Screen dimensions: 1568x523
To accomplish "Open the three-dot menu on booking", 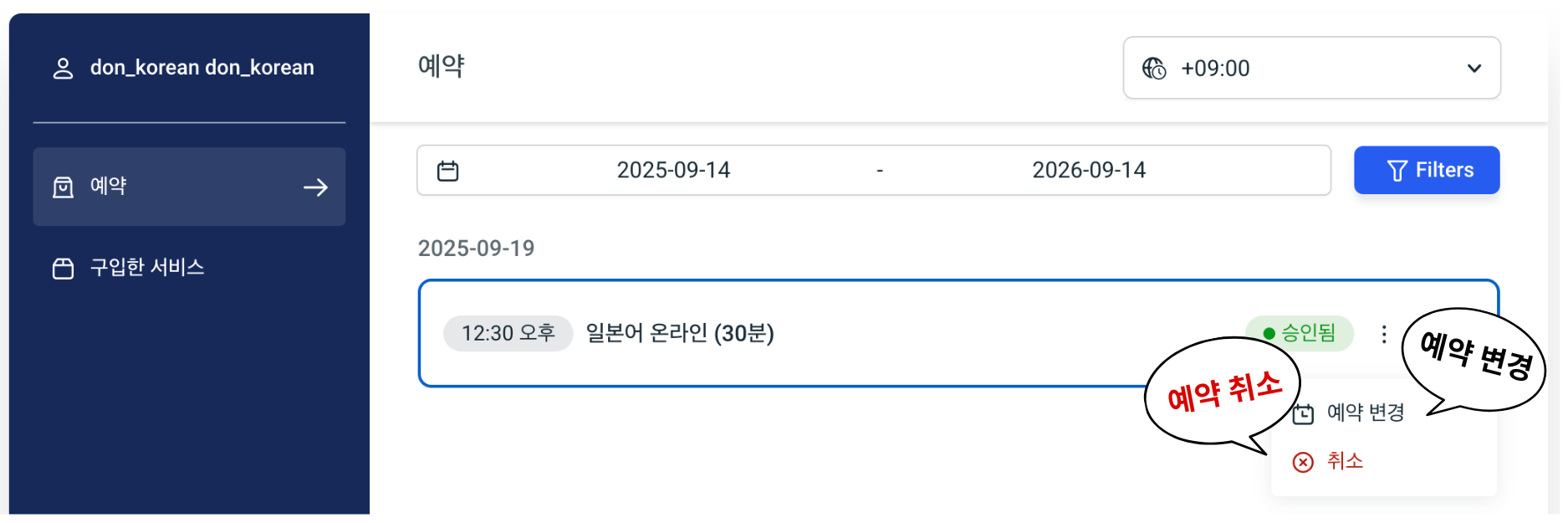I will pos(1384,334).
